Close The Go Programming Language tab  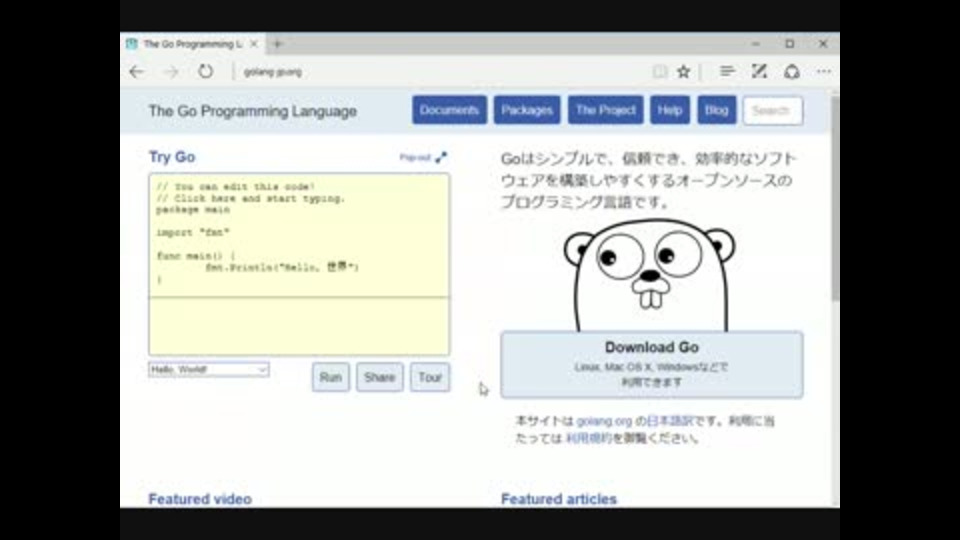pyautogui.click(x=253, y=44)
